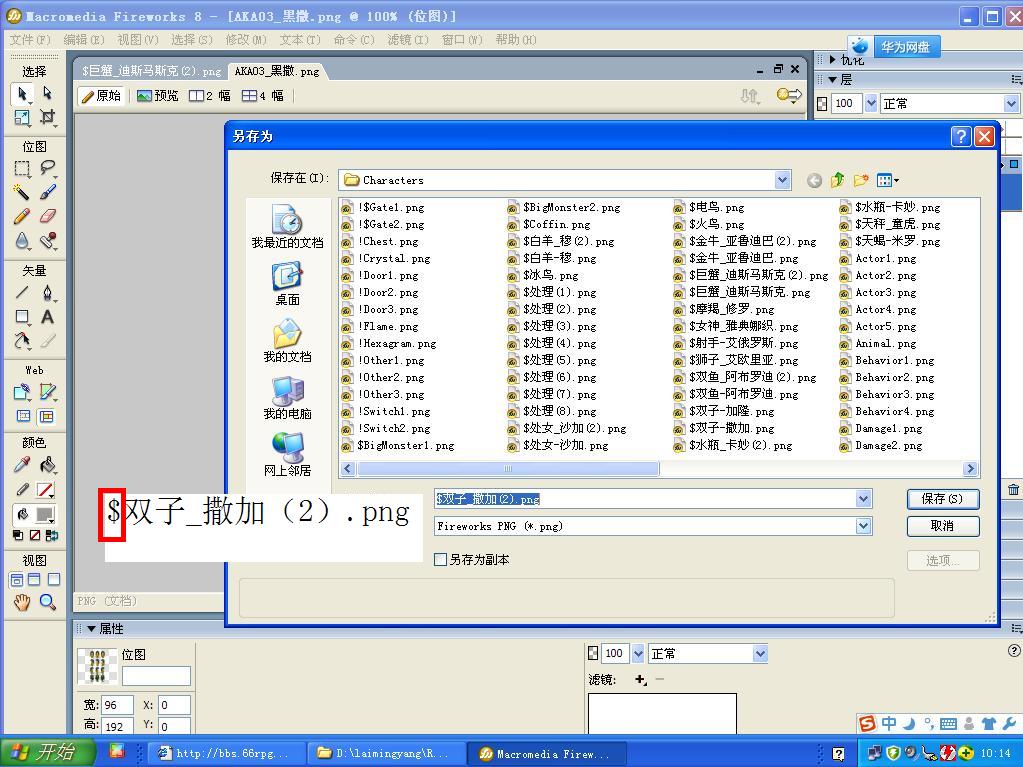
Task: Open the 保存在 Characters folder dropdown
Action: pyautogui.click(x=782, y=180)
